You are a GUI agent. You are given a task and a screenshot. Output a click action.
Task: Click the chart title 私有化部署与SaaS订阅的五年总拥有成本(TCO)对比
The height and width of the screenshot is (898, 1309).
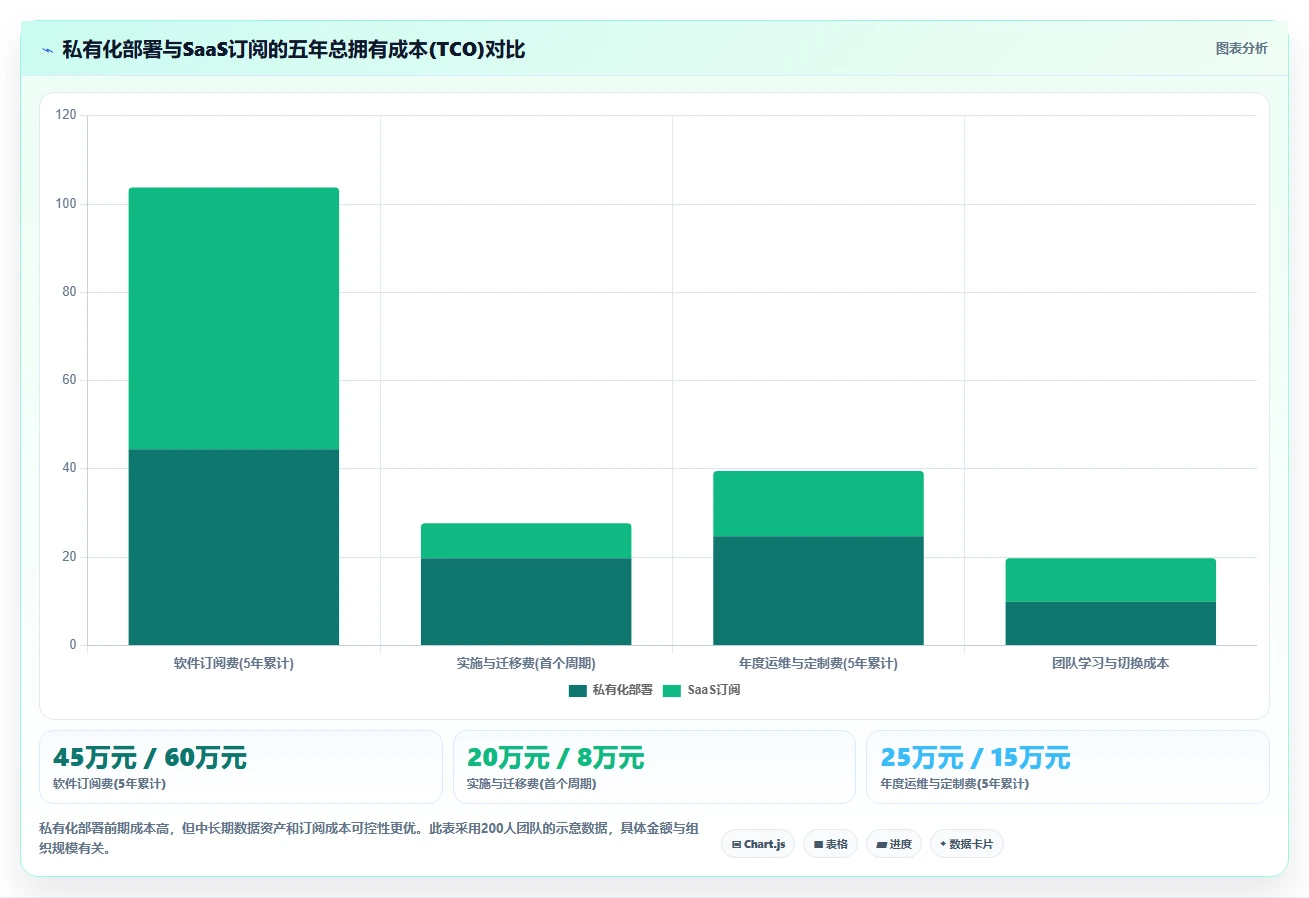(x=294, y=49)
